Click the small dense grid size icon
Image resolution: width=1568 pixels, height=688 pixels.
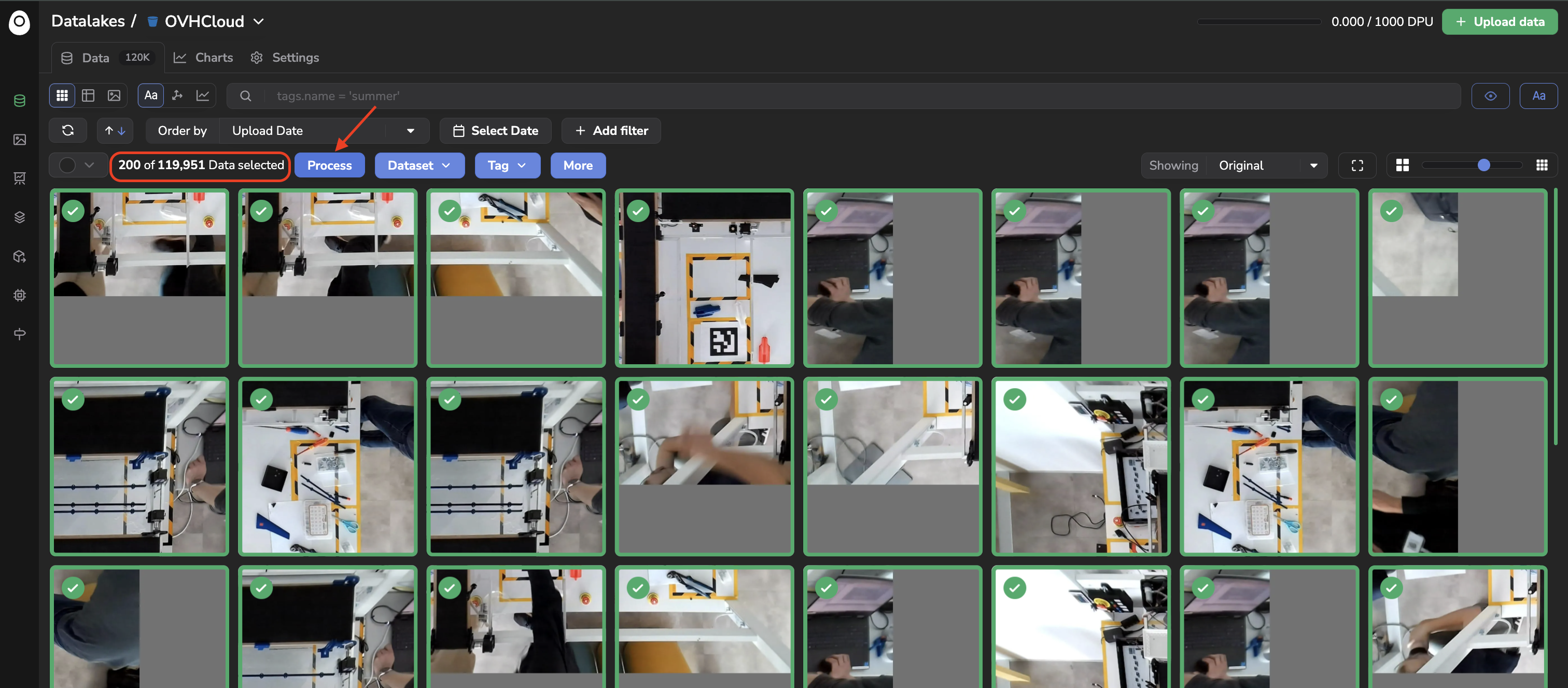[x=1542, y=166]
